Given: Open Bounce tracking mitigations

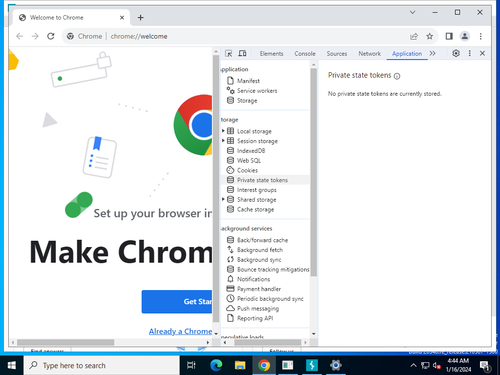Looking at the screenshot, I should 268,269.
